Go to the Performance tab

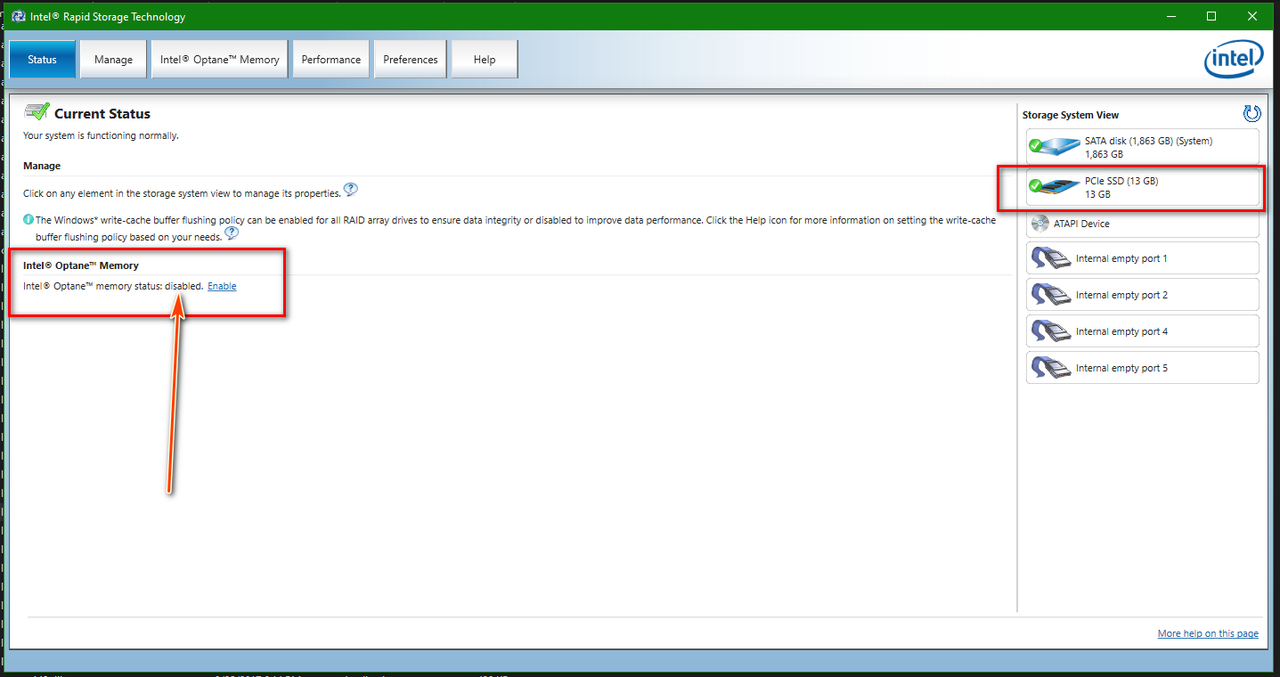pyautogui.click(x=331, y=59)
